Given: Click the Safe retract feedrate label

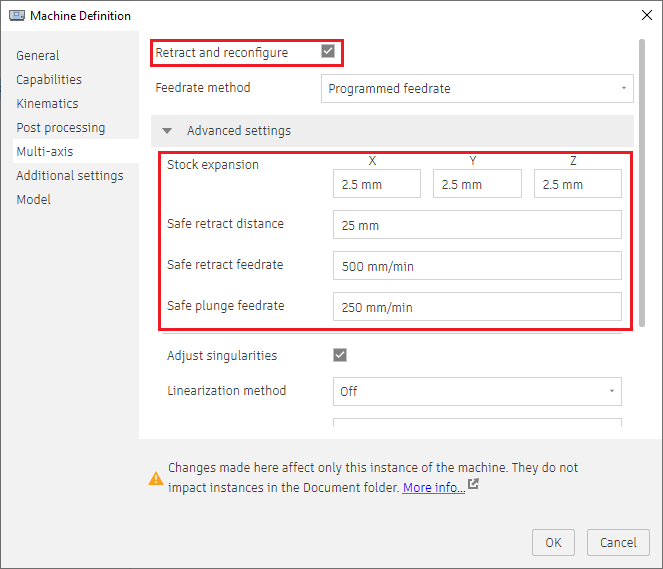Looking at the screenshot, I should click(225, 264).
